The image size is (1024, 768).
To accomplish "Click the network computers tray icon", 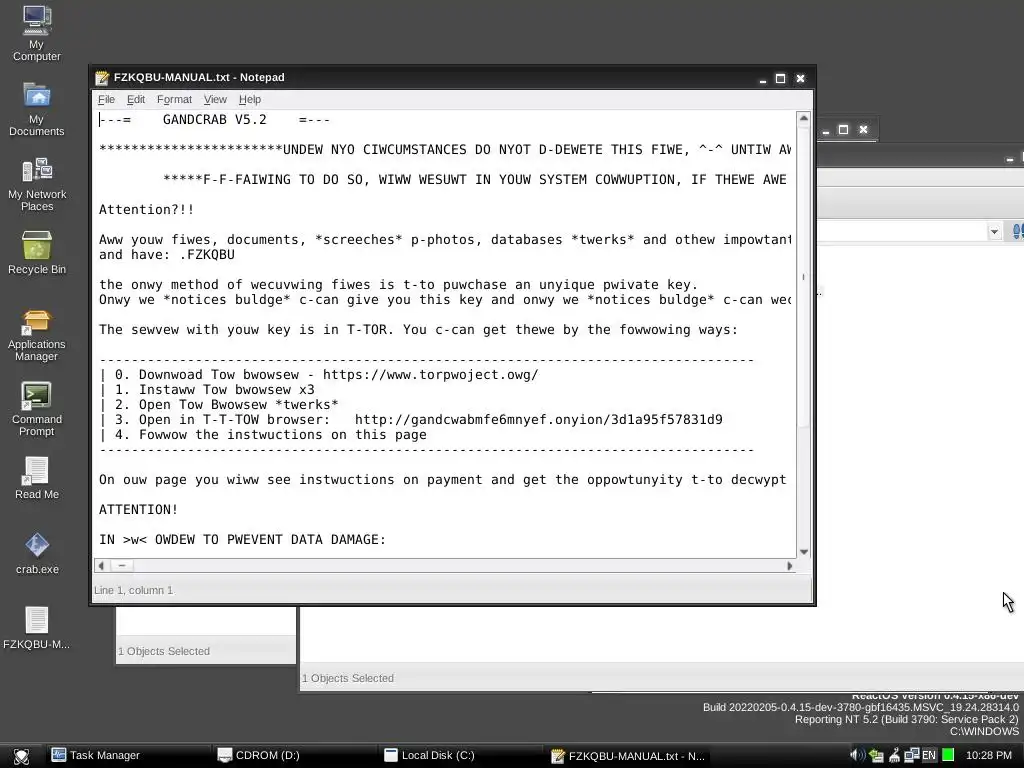I will [x=912, y=756].
